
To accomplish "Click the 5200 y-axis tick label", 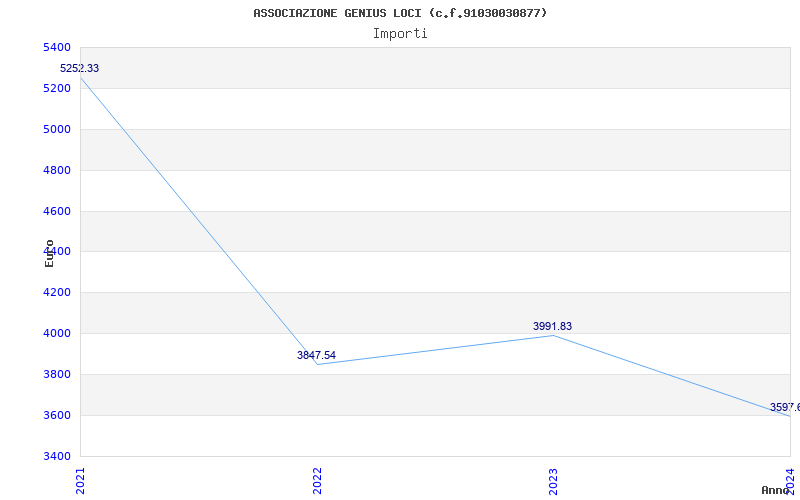I will click(x=57, y=88).
